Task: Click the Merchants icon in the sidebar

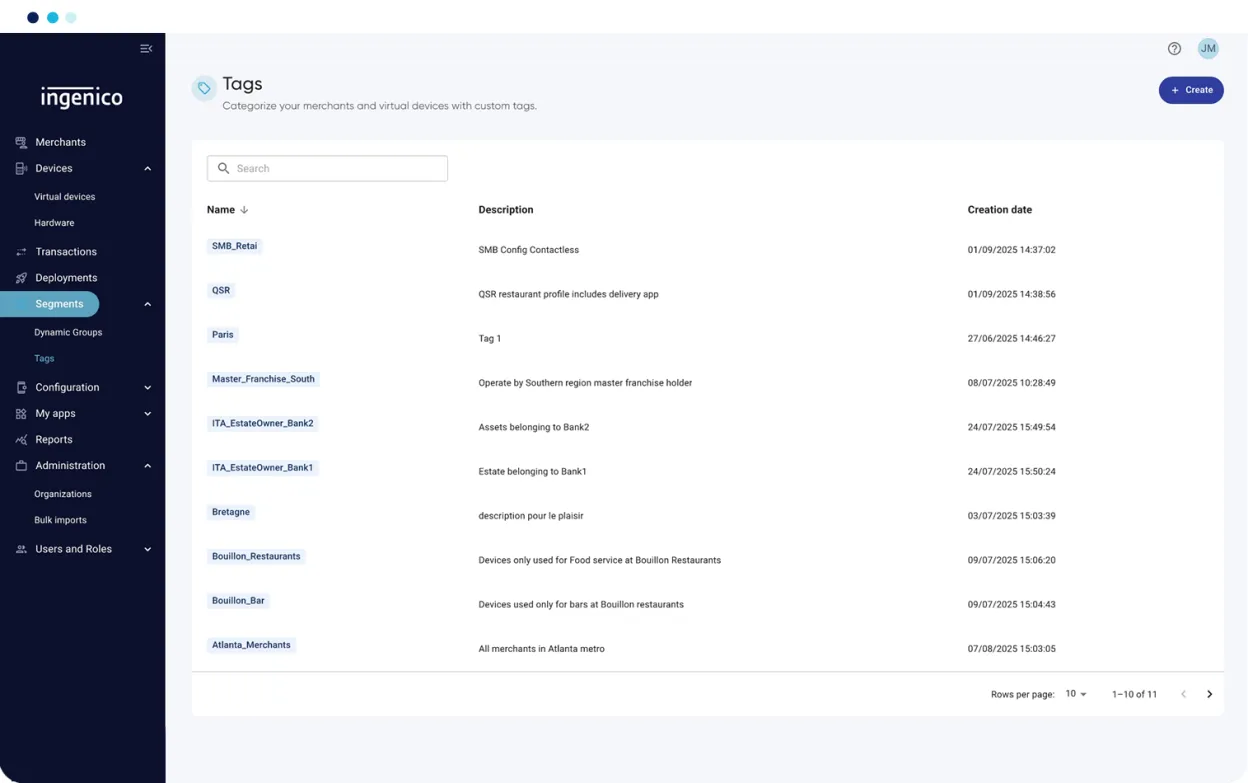Action: coord(21,142)
